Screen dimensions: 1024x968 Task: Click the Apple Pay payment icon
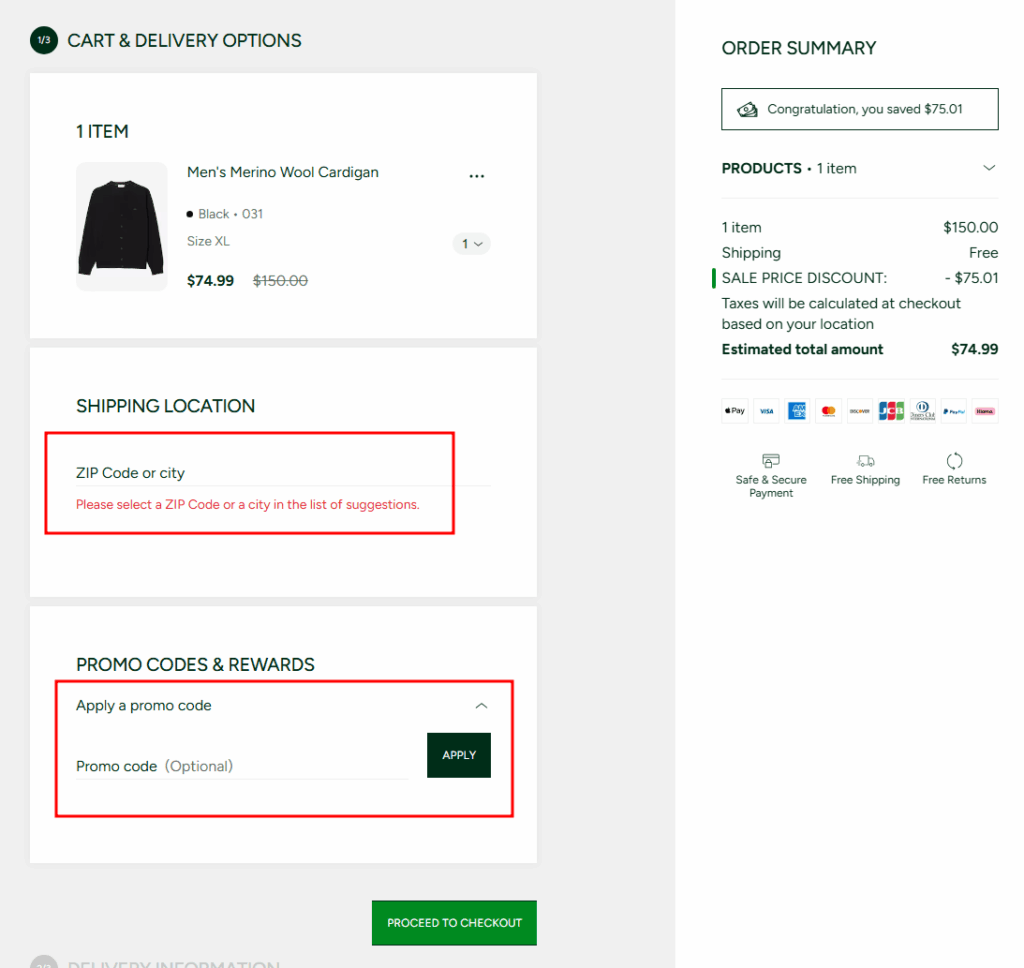pyautogui.click(x=735, y=411)
